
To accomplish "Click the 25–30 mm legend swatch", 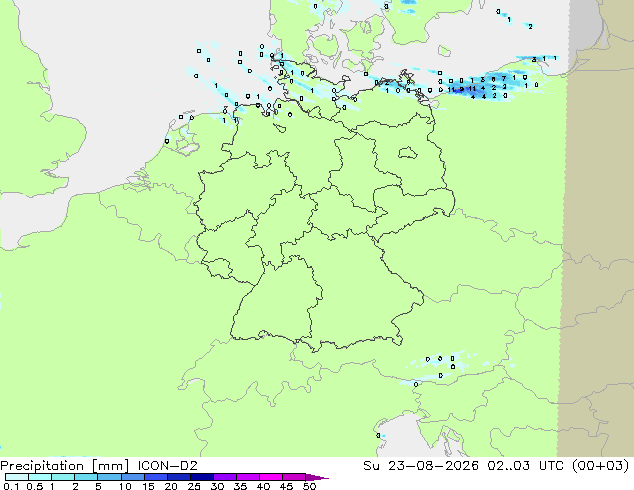I will (x=202, y=477).
